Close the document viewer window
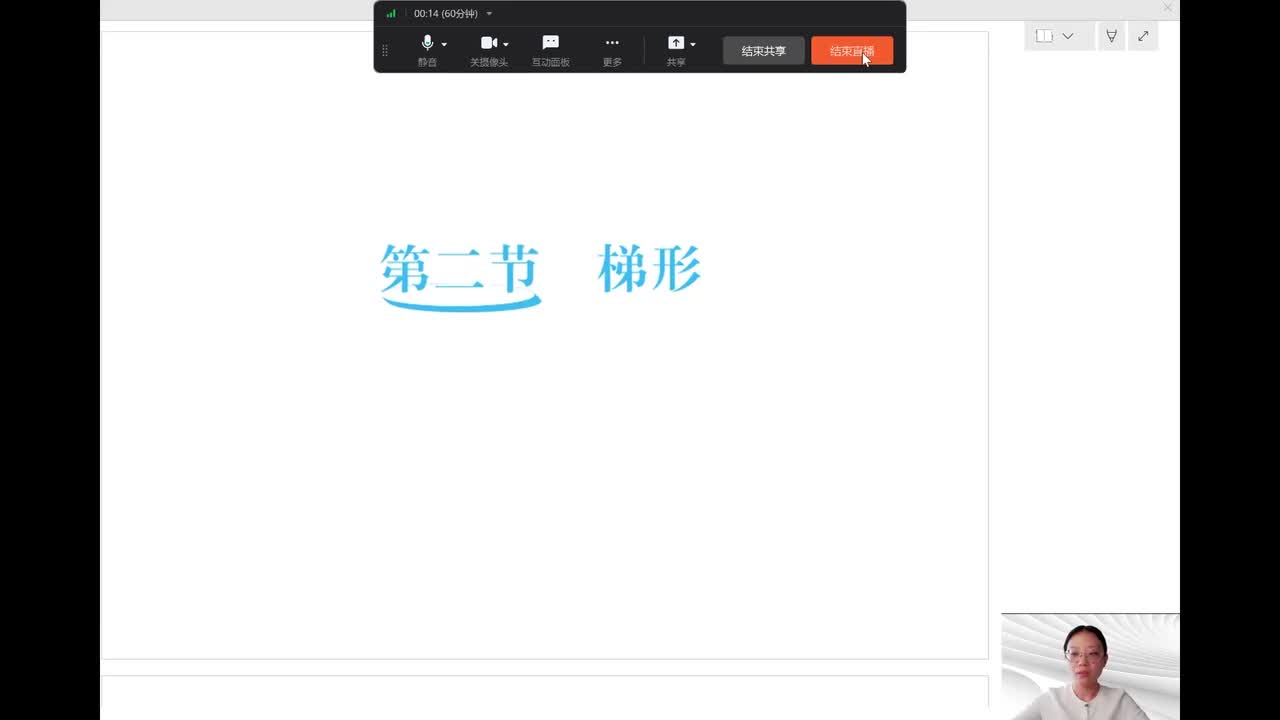This screenshot has height=720, width=1280. (1167, 8)
